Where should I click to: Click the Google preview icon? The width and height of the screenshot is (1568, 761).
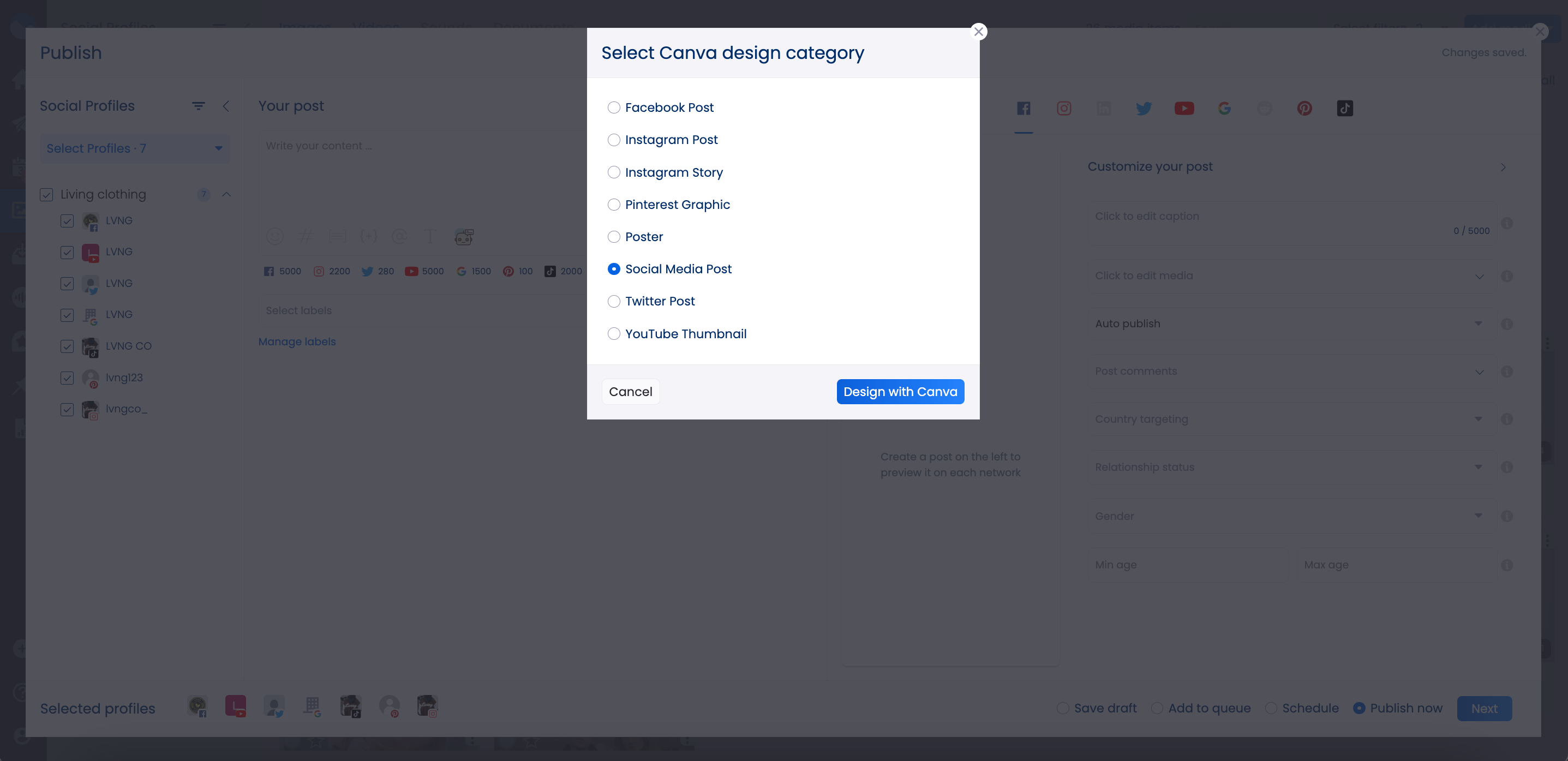pos(1224,109)
